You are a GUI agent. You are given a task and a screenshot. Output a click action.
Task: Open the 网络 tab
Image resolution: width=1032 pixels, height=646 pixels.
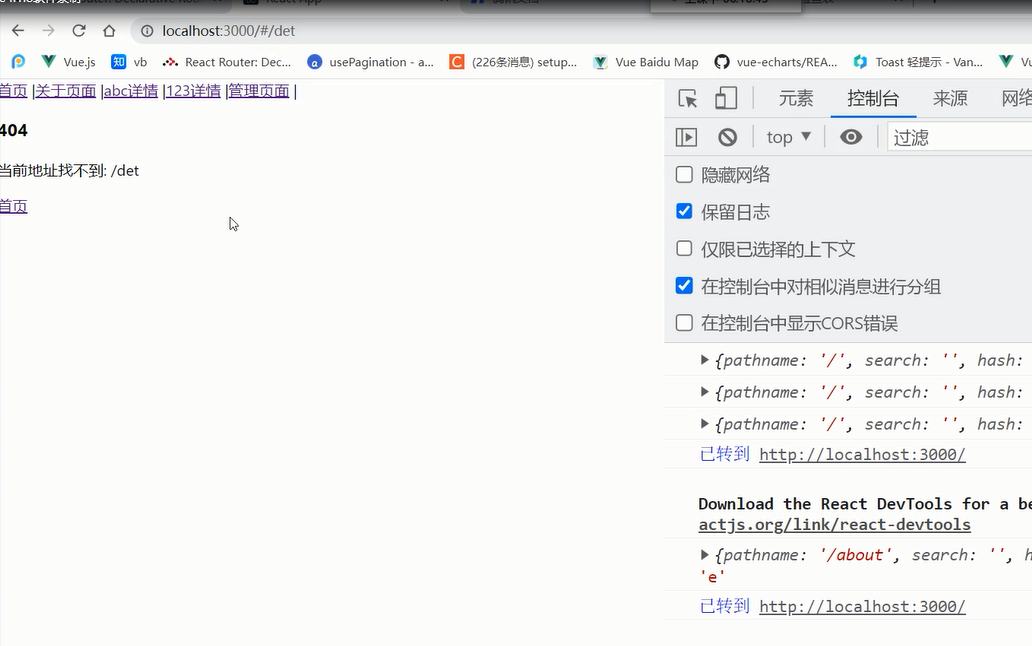click(x=1018, y=97)
